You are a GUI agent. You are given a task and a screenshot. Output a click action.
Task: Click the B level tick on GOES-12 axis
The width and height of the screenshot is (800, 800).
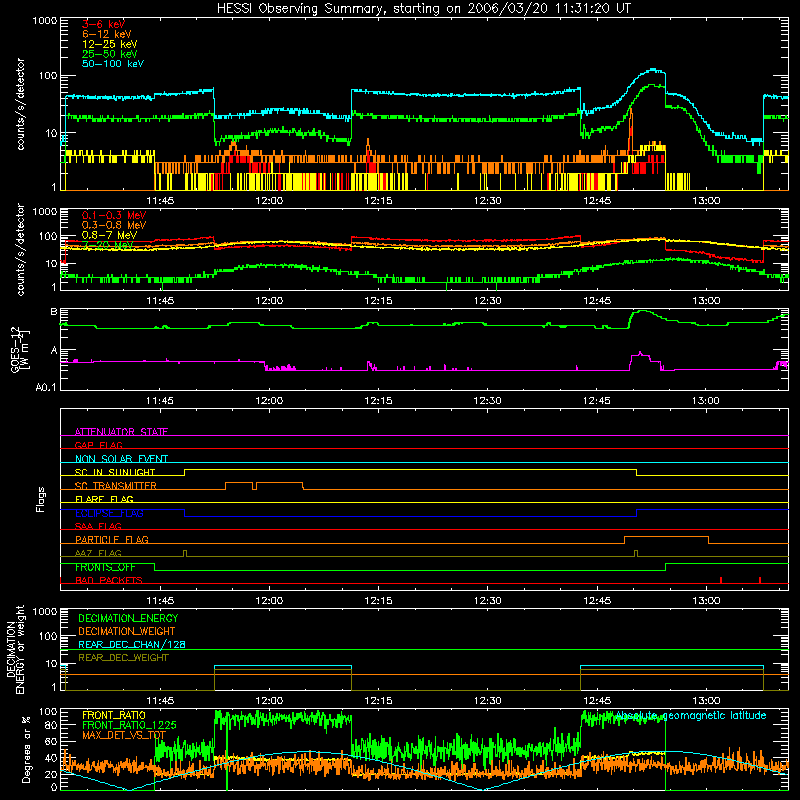tap(53, 312)
